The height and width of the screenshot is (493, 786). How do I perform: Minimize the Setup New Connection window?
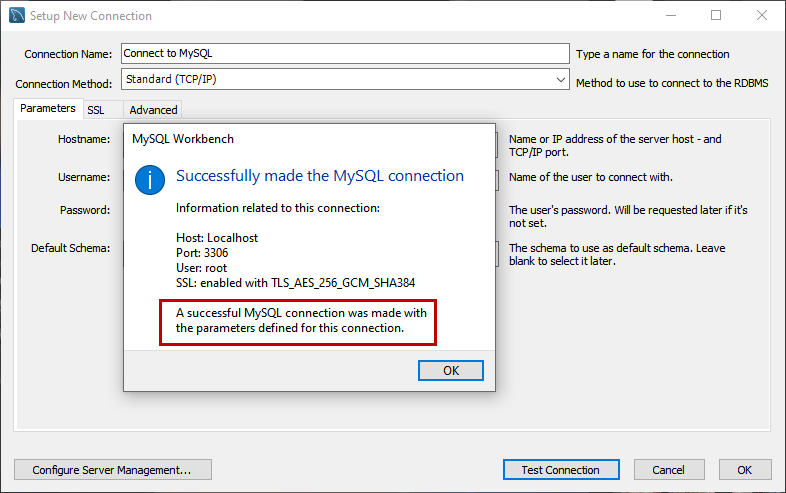pyautogui.click(x=669, y=16)
